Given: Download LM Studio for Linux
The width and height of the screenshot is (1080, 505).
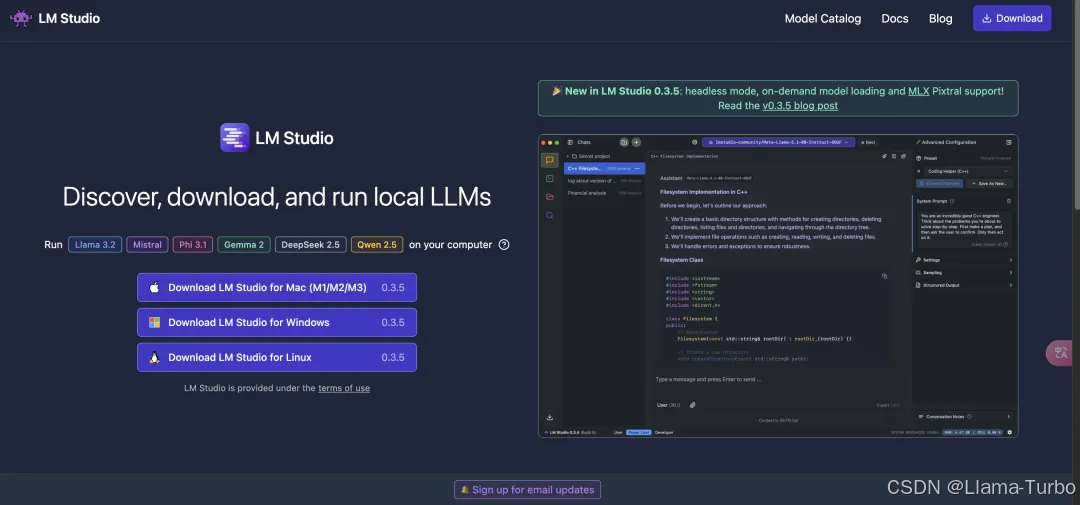Looking at the screenshot, I should point(277,358).
